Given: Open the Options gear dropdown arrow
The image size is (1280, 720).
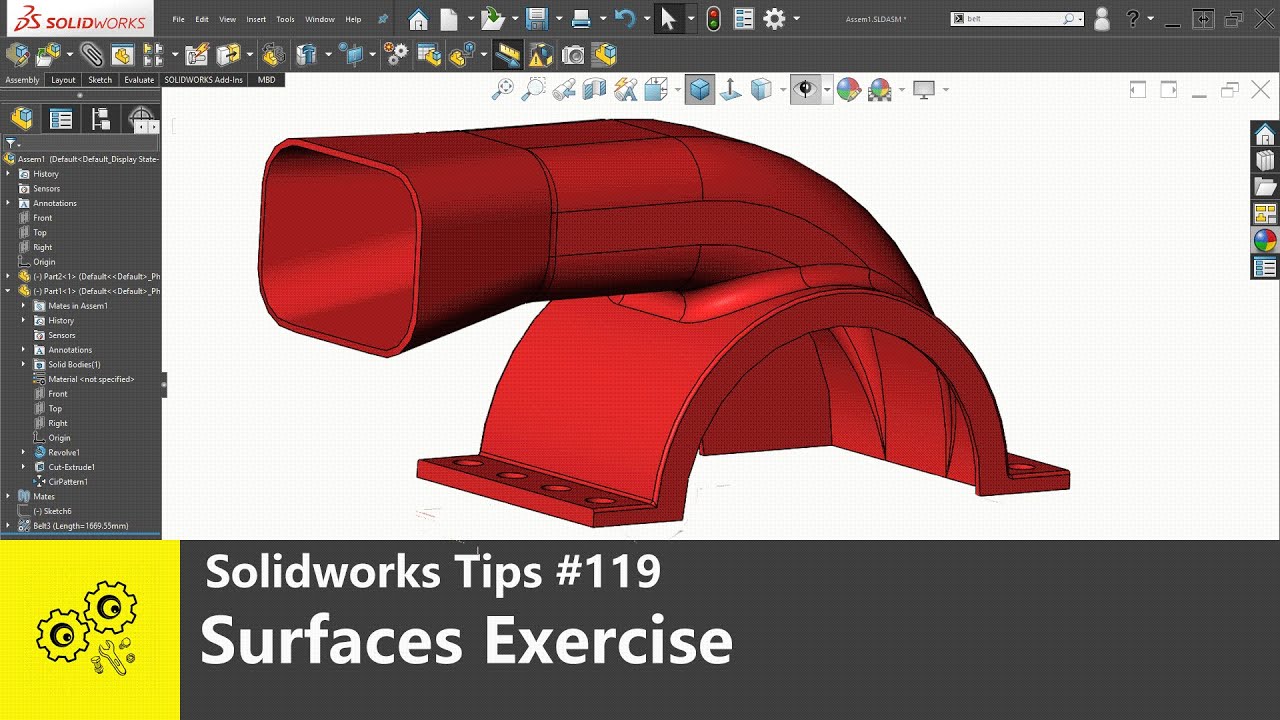Looking at the screenshot, I should click(x=796, y=19).
